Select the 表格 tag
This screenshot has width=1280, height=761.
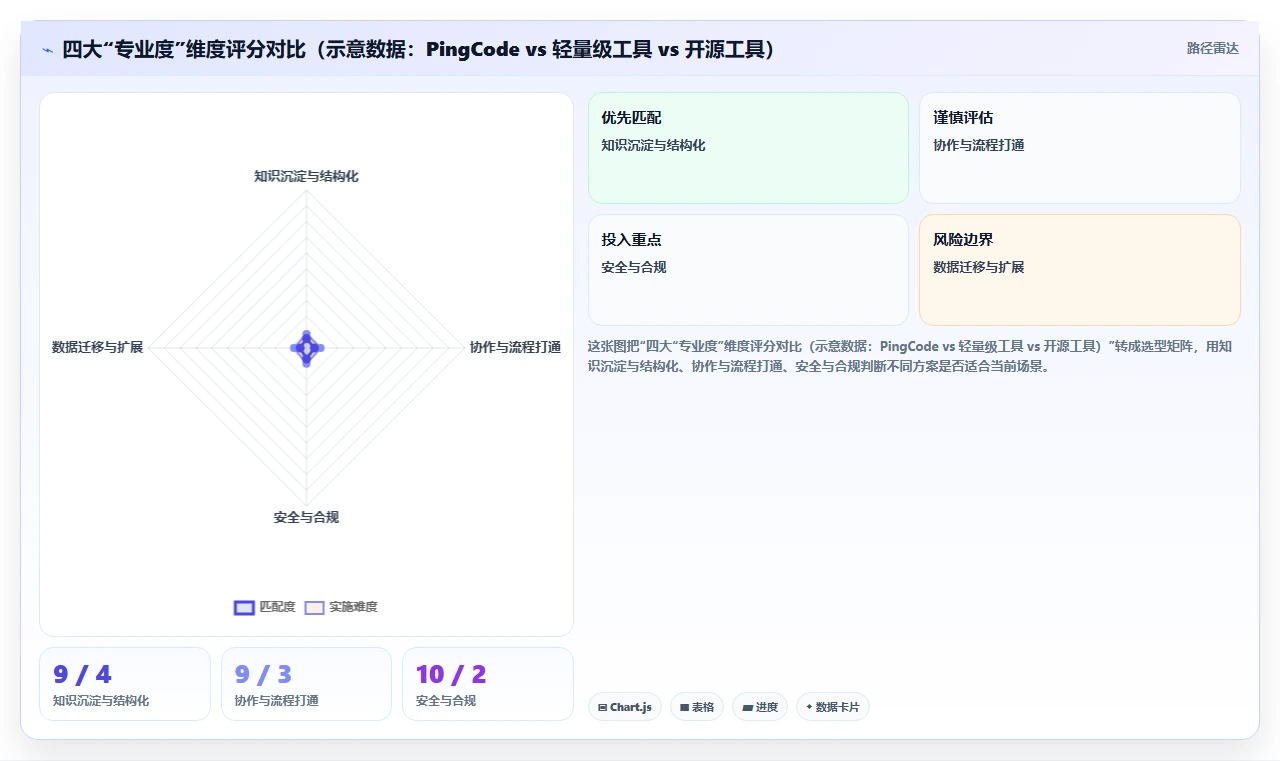(x=697, y=707)
